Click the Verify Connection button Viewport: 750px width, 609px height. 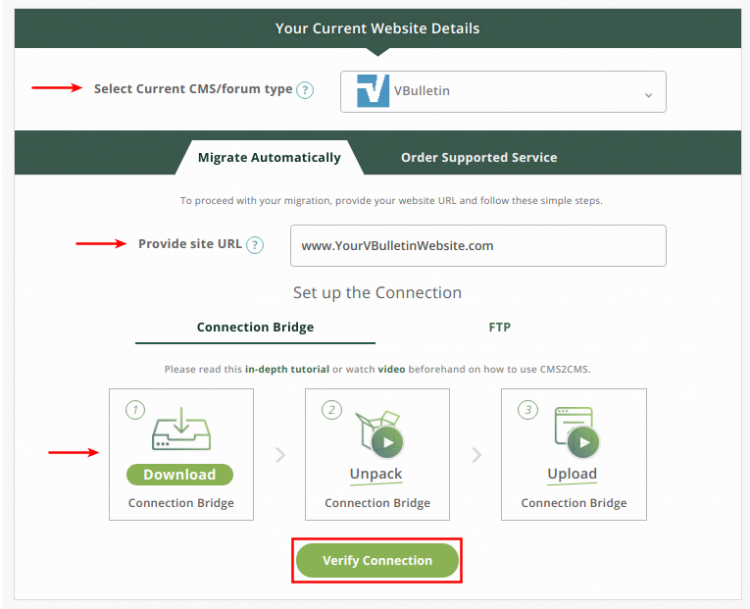(377, 560)
